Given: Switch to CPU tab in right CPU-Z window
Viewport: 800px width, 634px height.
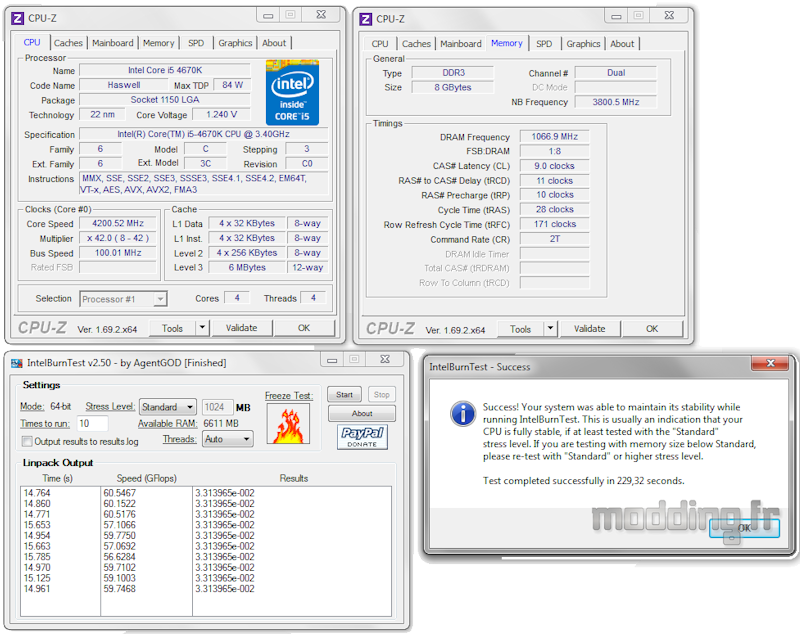Looking at the screenshot, I should (x=380, y=44).
